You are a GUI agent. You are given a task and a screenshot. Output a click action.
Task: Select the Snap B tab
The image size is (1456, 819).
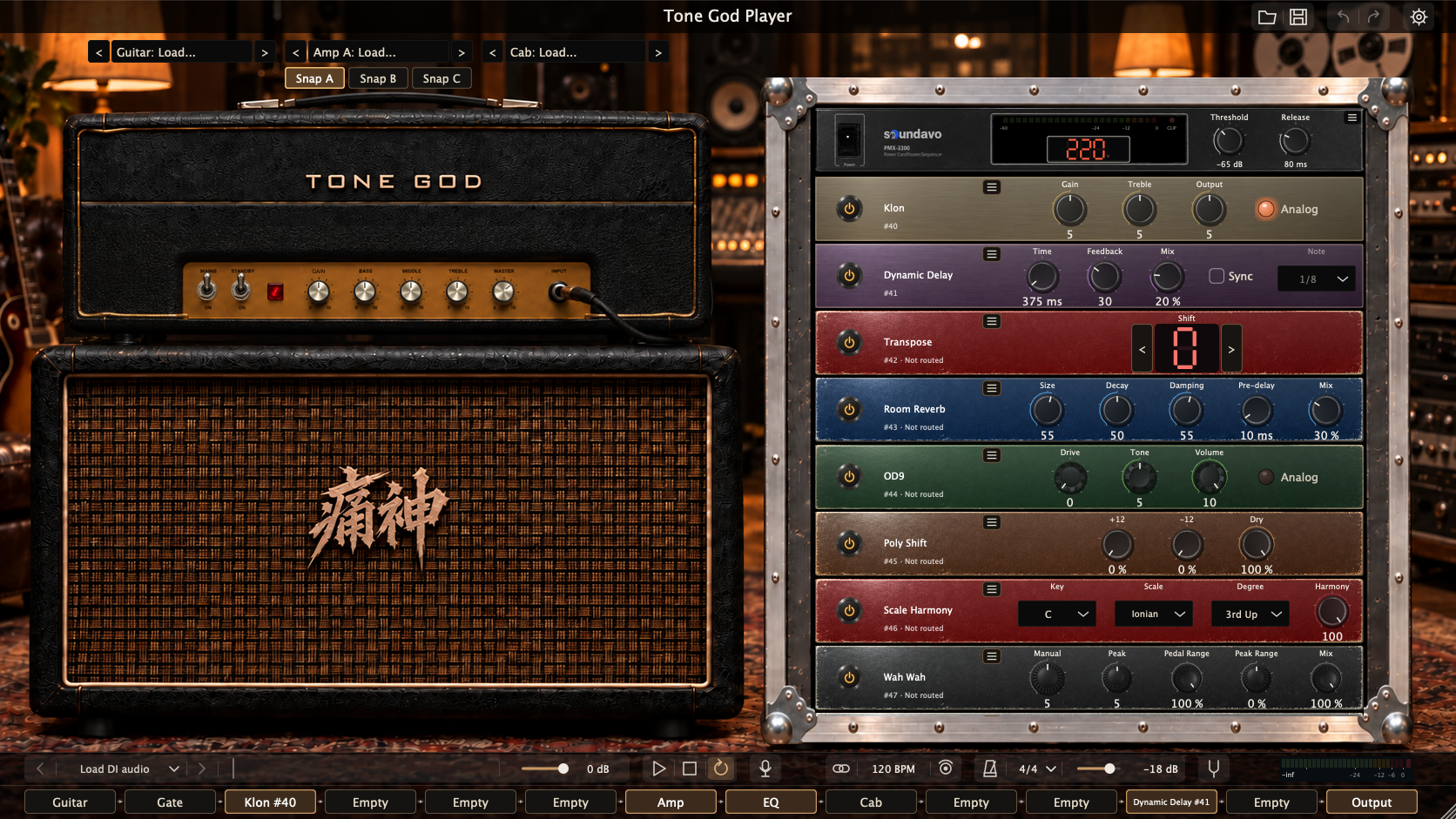[x=378, y=78]
